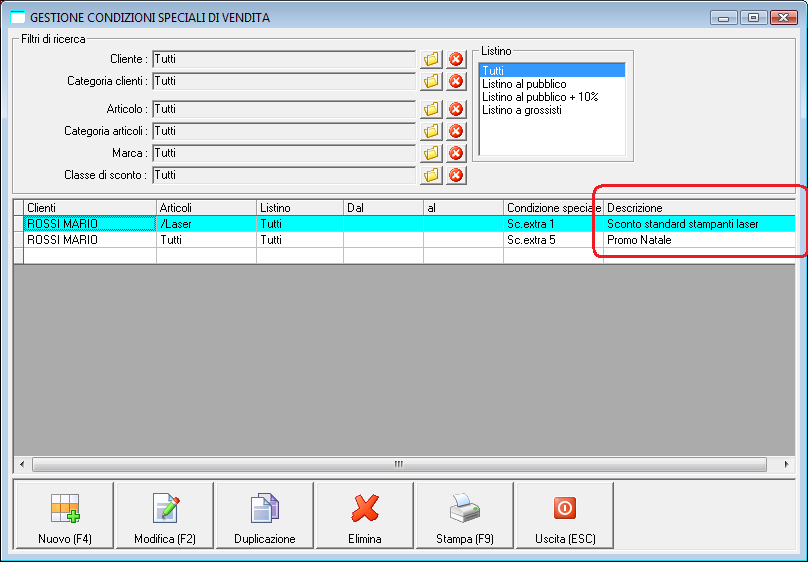Screen dimensions: 808x562
Task: Open folder browser for Categoria clienti
Action: click(431, 81)
